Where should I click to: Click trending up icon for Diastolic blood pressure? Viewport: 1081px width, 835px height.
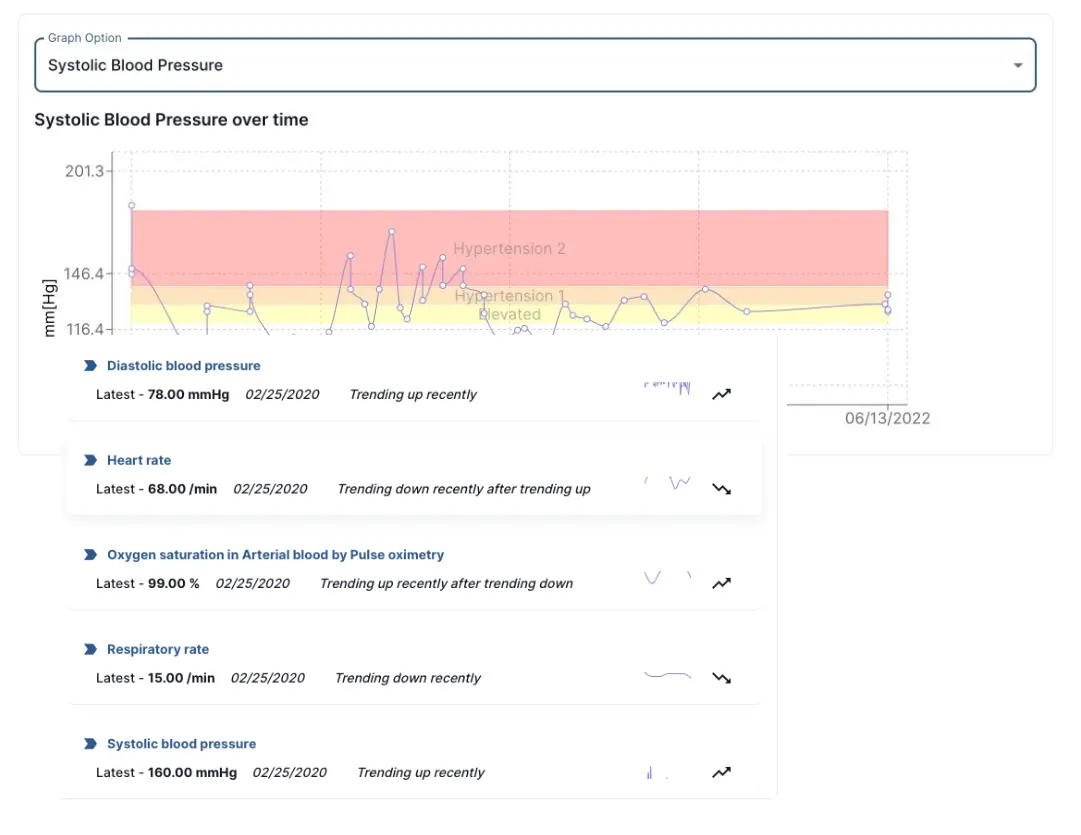721,394
